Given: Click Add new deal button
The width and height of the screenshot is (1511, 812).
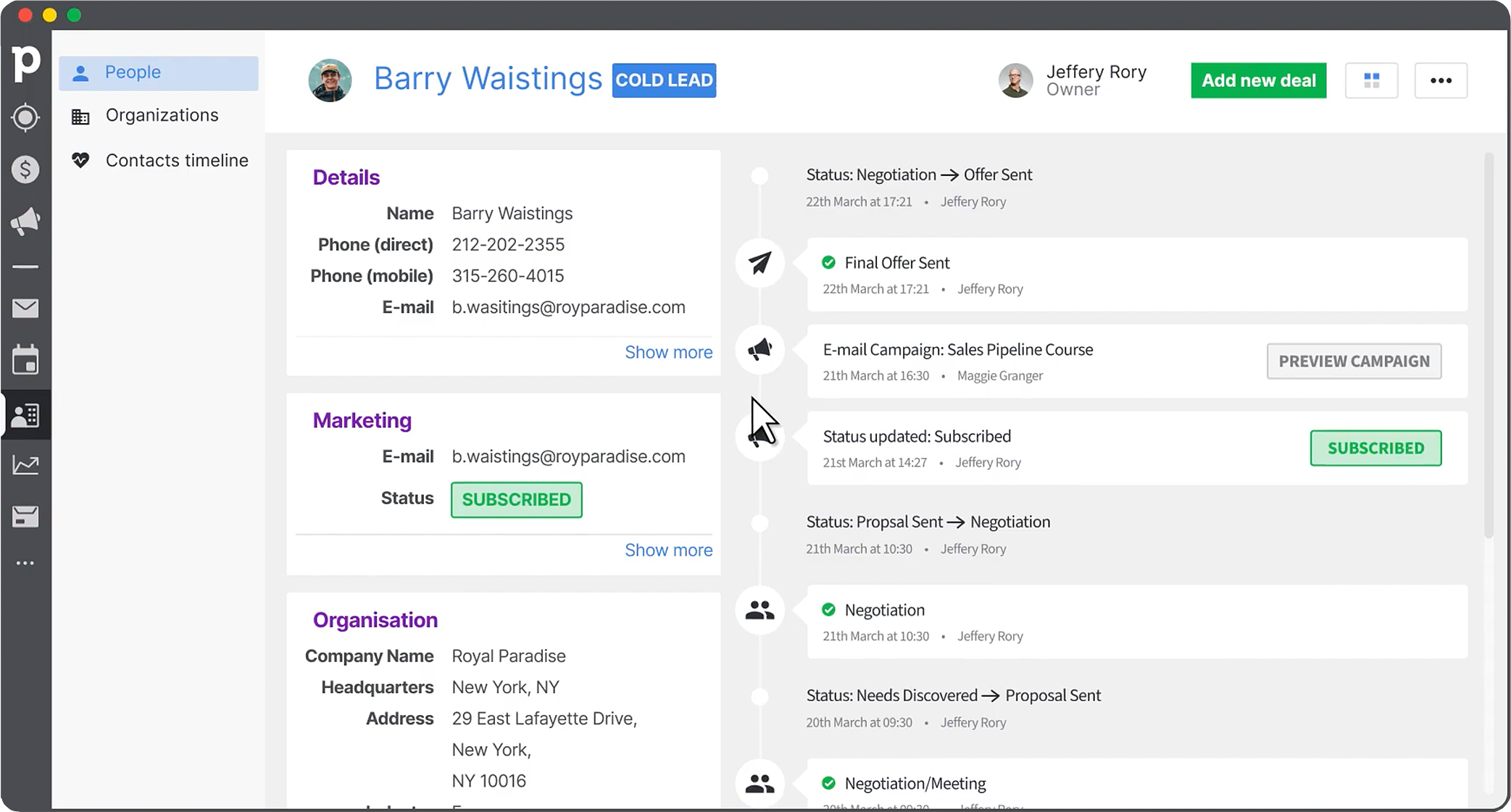Looking at the screenshot, I should pyautogui.click(x=1259, y=80).
